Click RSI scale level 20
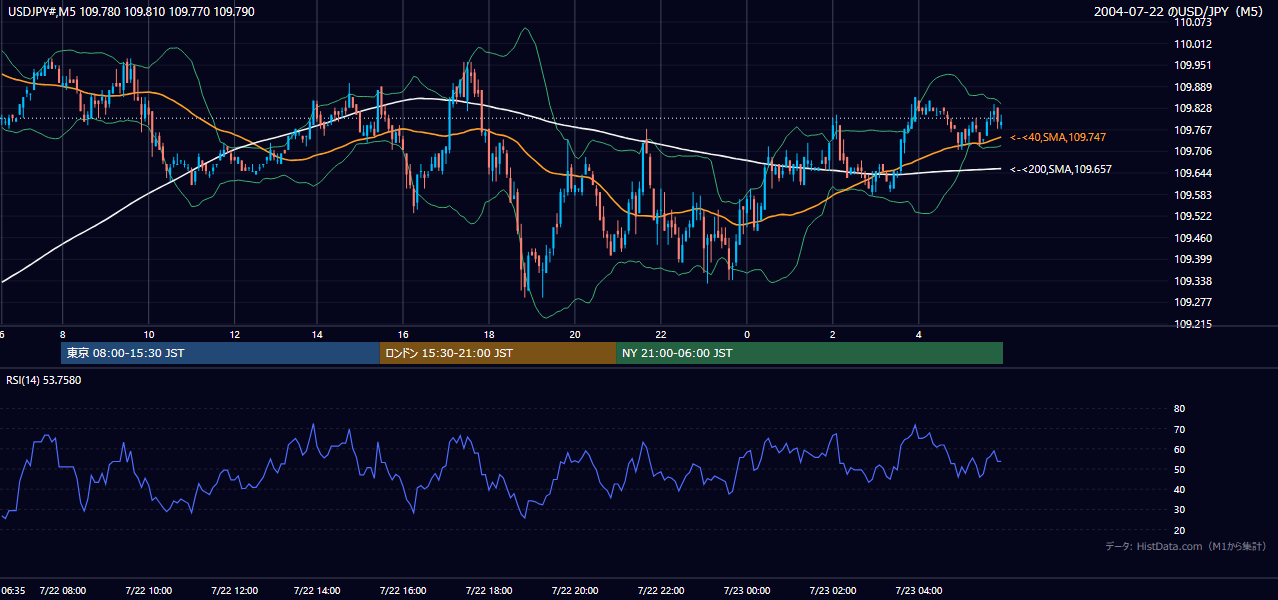The image size is (1278, 600). [x=1179, y=530]
